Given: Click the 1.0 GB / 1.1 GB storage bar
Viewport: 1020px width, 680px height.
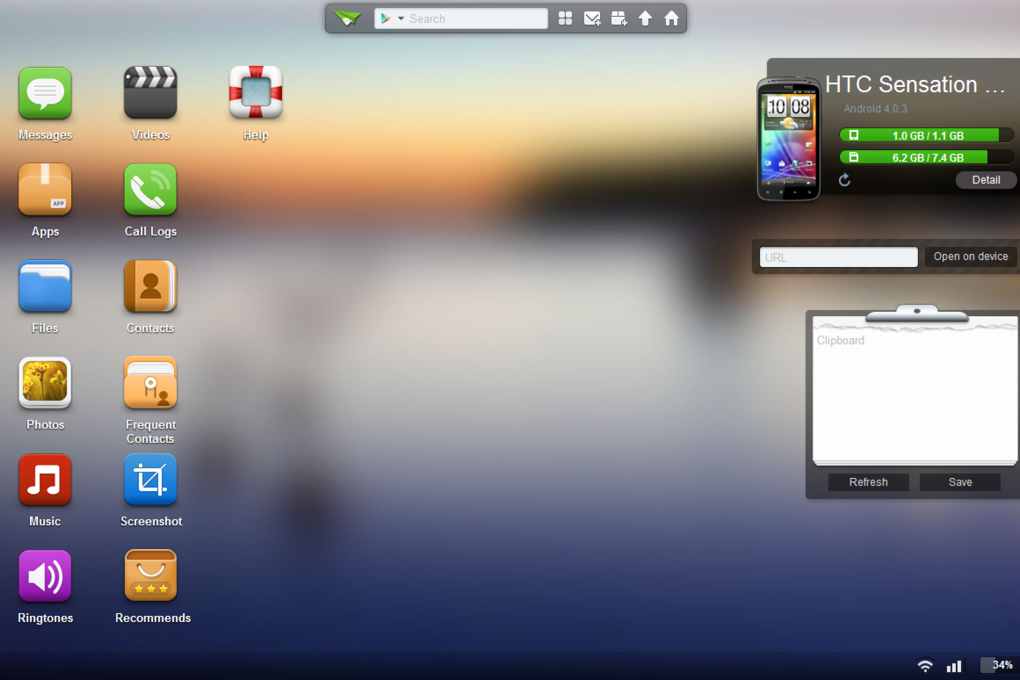Looking at the screenshot, I should [926, 135].
